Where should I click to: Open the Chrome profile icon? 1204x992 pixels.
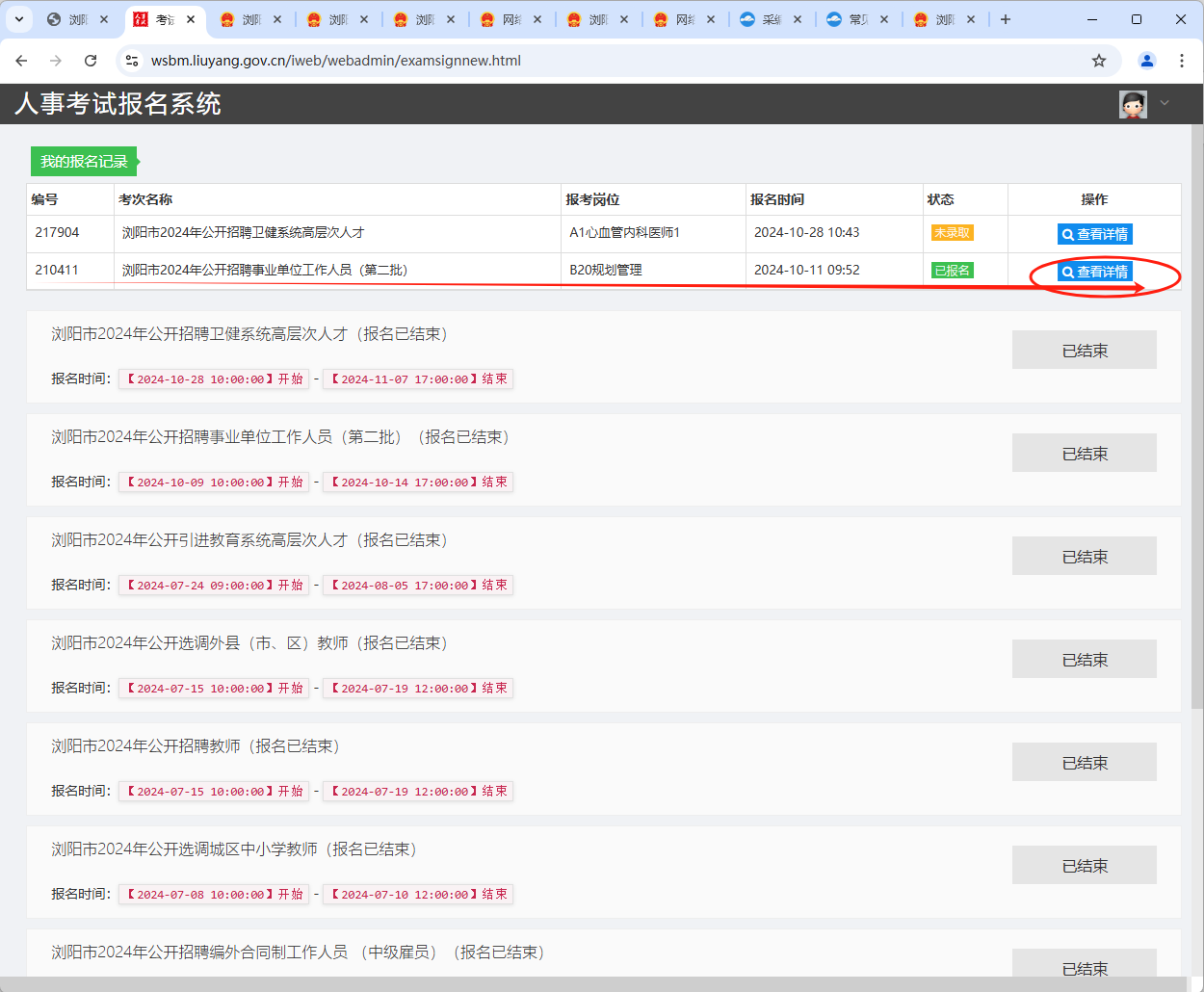[x=1146, y=61]
